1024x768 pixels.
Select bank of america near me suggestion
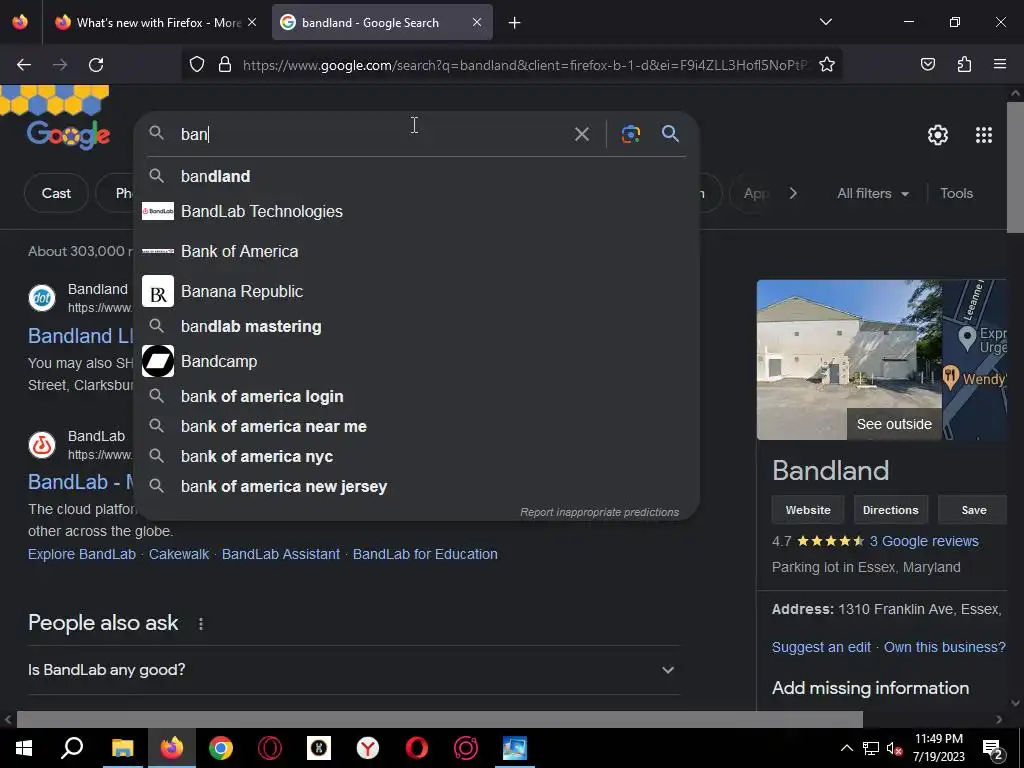417,426
